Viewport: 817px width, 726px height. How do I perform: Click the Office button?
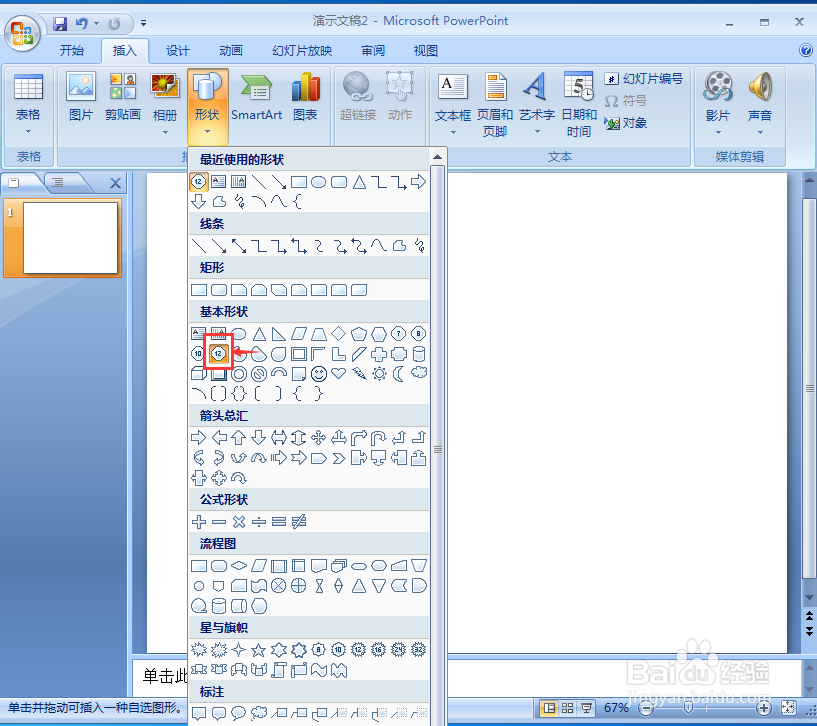[x=22, y=33]
